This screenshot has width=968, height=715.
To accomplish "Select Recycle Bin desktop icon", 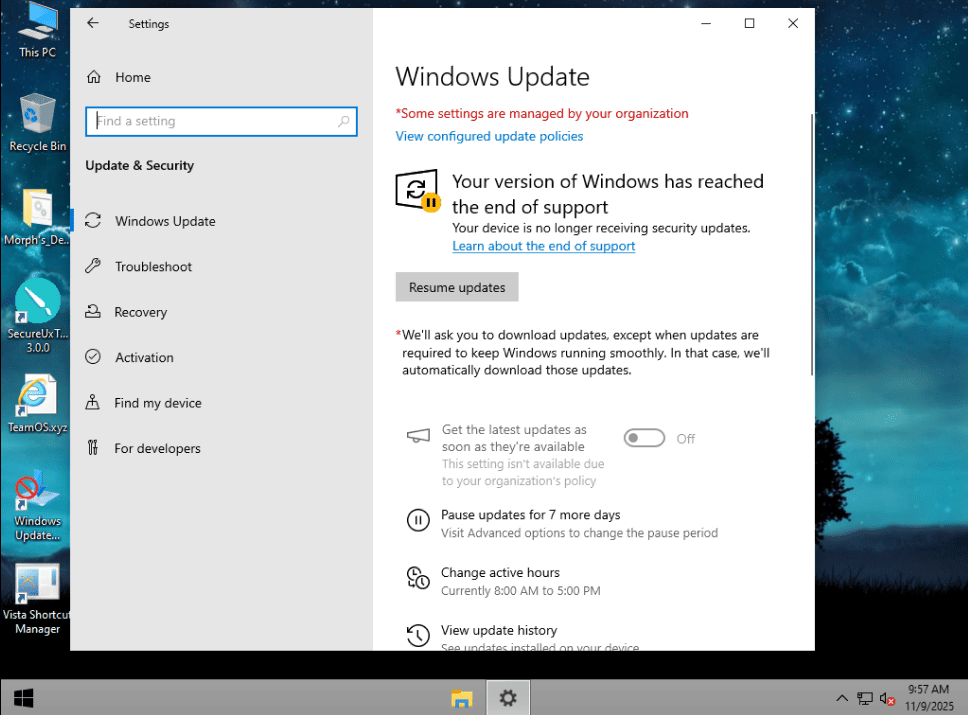I will point(37,122).
